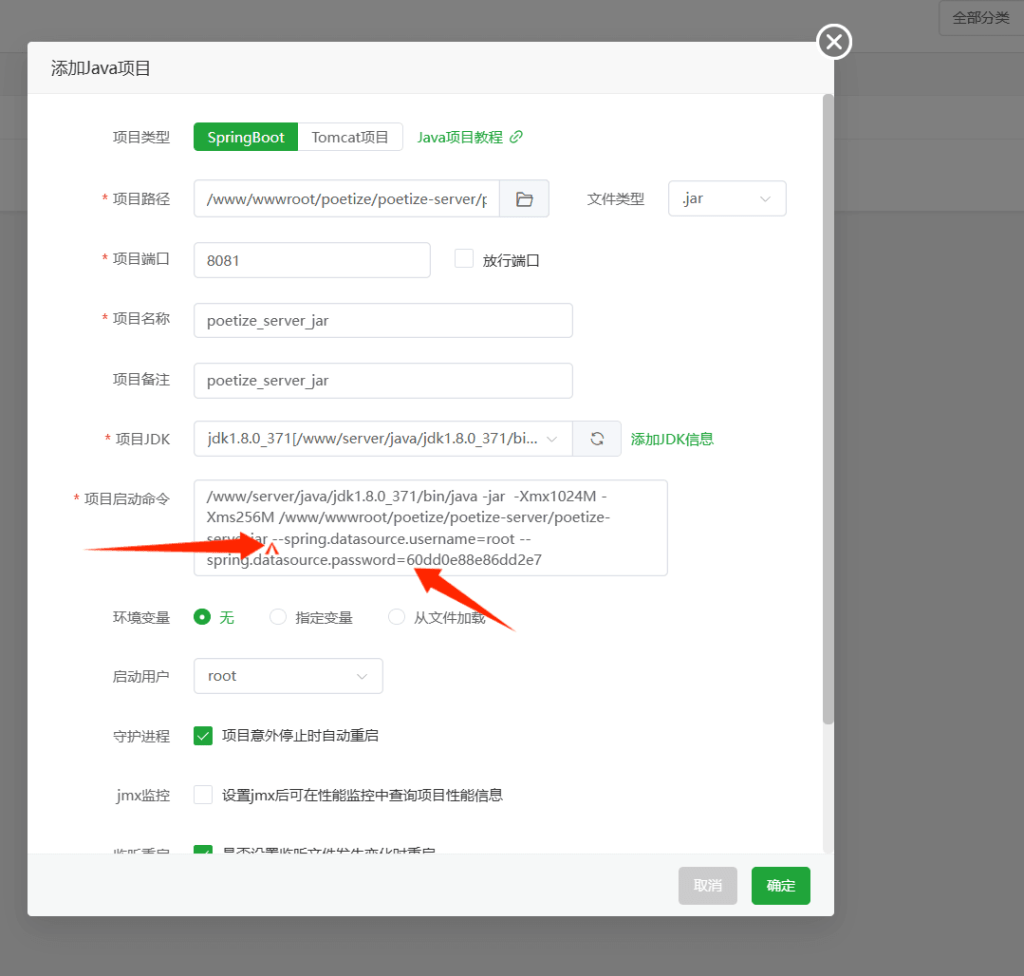Toggle 项目意外停止时自动重启 daemon checkbox
Viewport: 1024px width, 976px height.
pos(204,736)
